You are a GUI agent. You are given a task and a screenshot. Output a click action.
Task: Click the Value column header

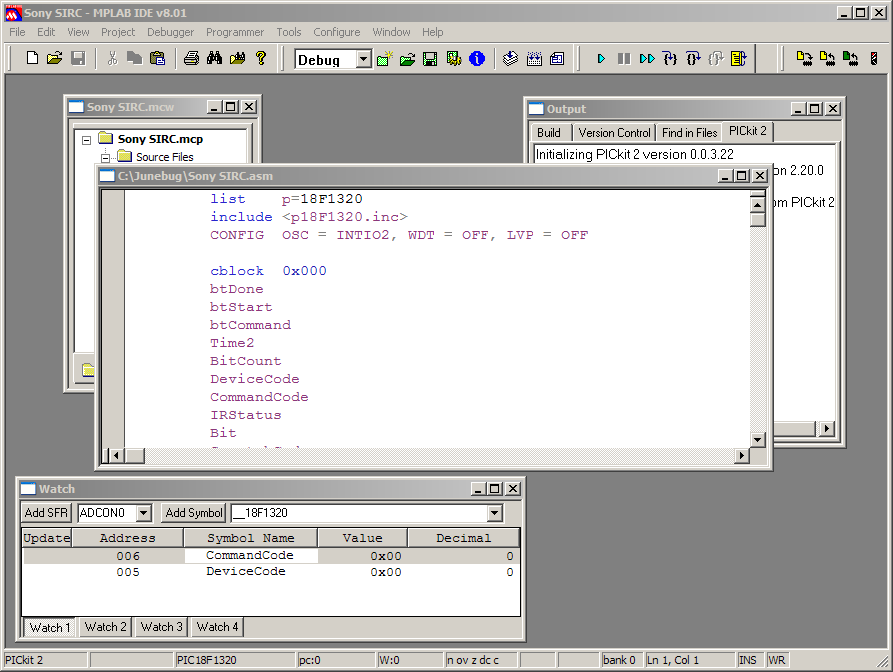(x=362, y=538)
